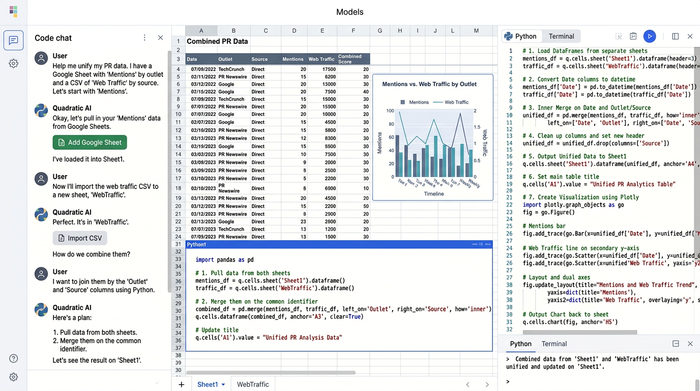
Task: Switch to Terminal tab in console panel
Action: point(554,344)
